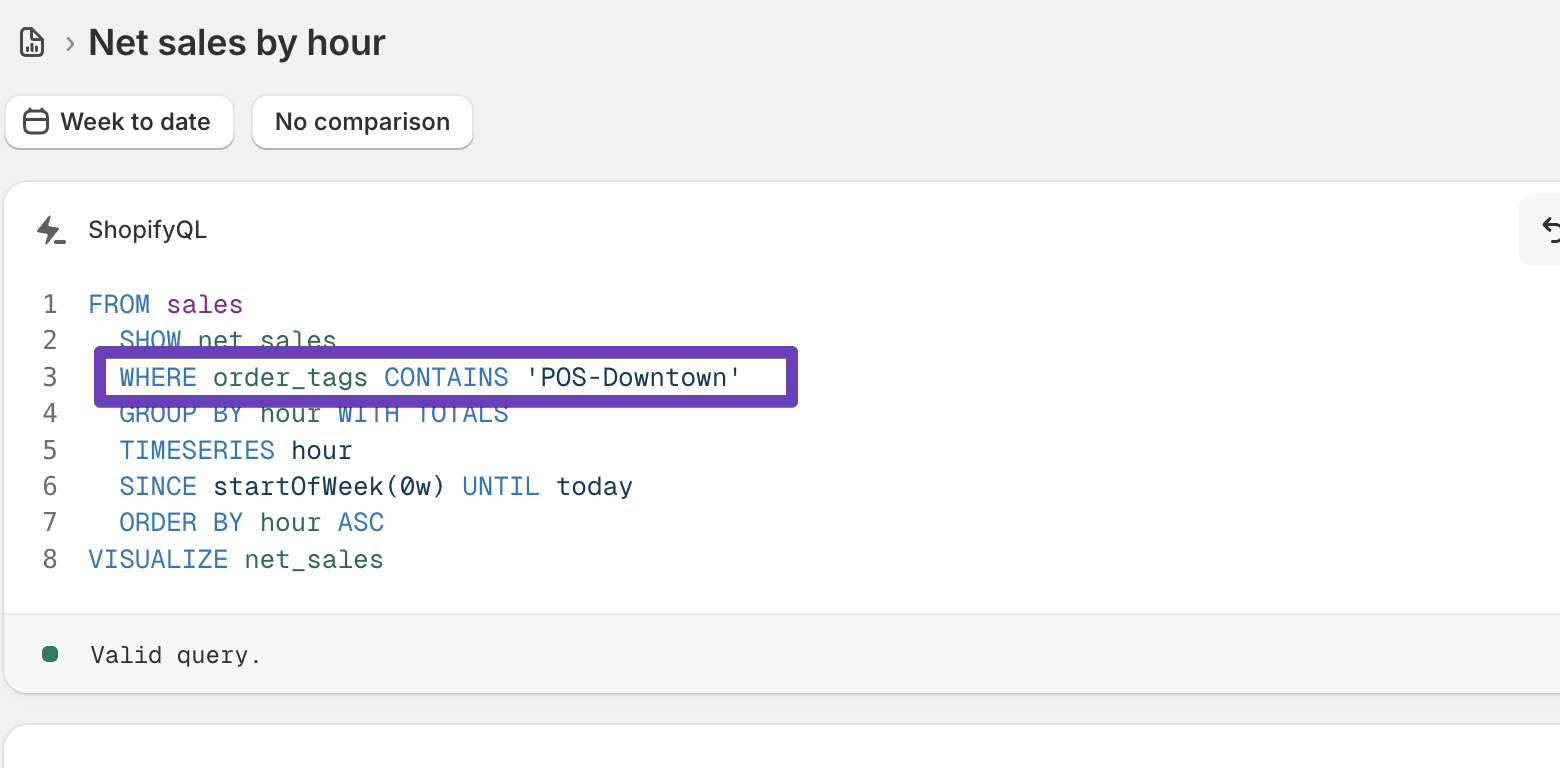Click the ShopifyQL lightning icon
The height and width of the screenshot is (768, 1560).
(50, 230)
